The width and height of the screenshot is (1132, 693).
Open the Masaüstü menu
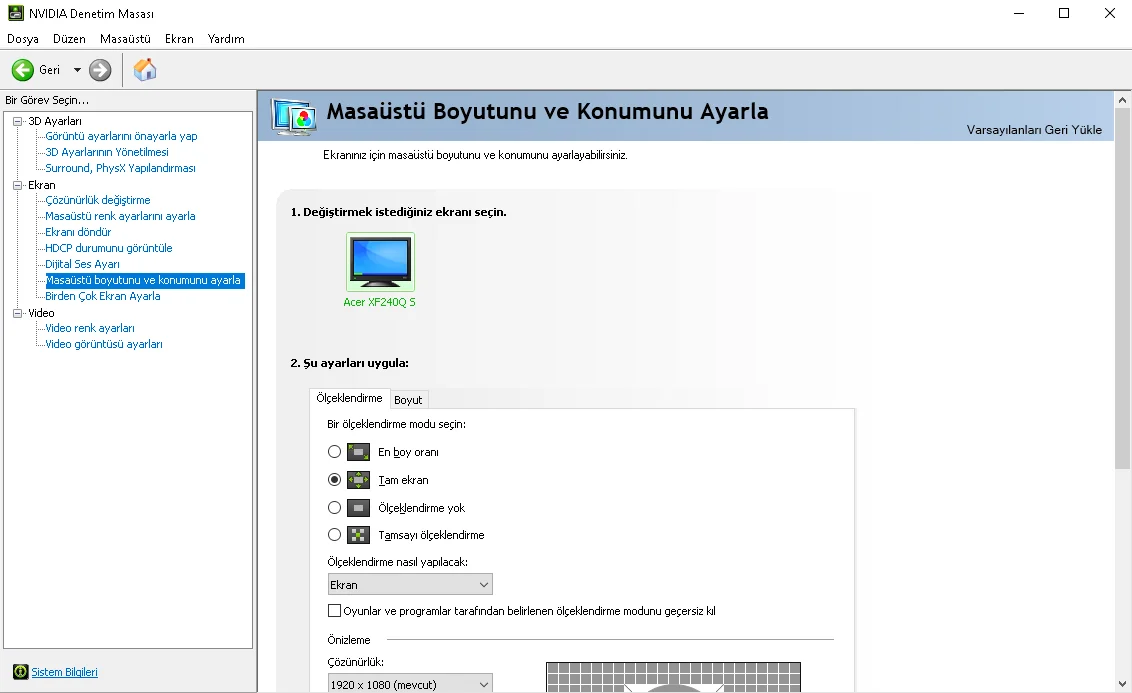pos(124,38)
